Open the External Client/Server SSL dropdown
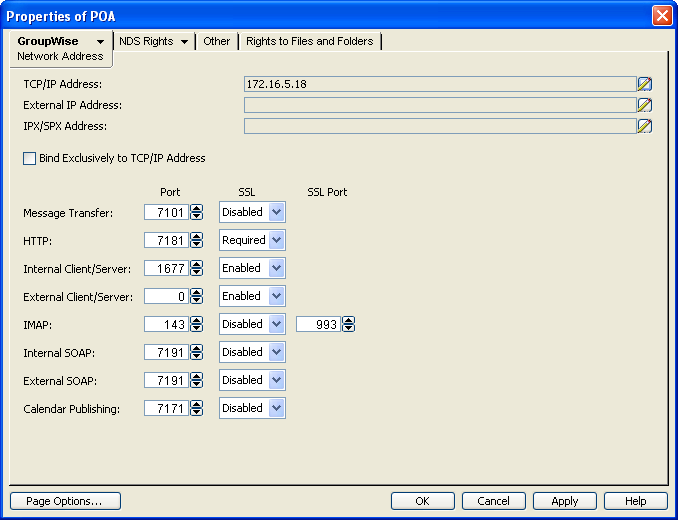678x520 pixels. 276,297
